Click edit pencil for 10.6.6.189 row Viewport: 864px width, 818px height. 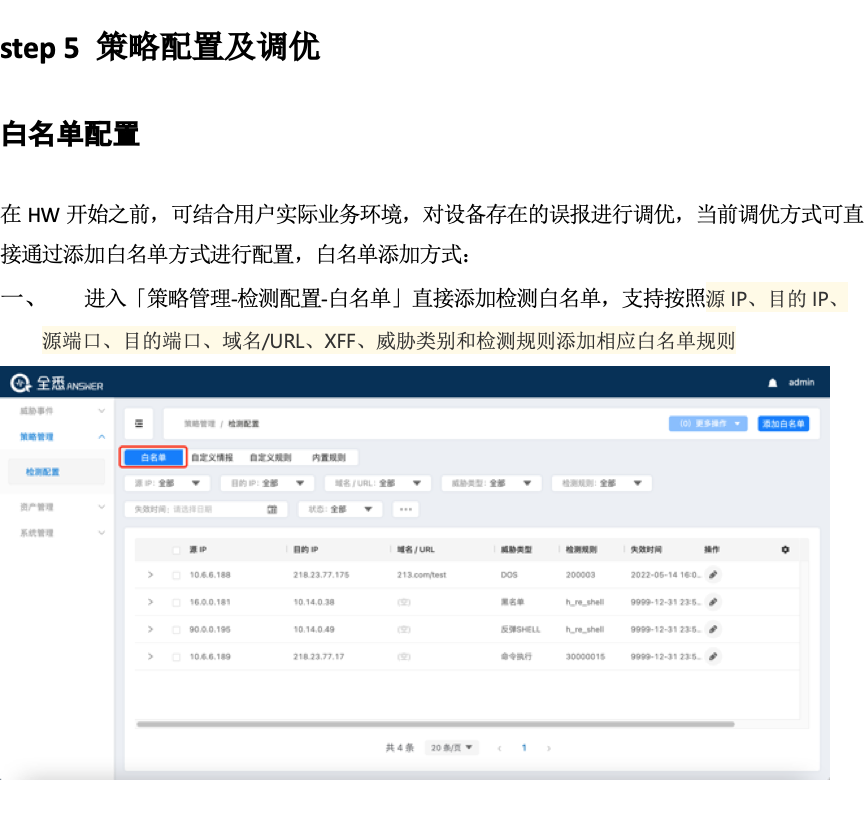pos(713,657)
